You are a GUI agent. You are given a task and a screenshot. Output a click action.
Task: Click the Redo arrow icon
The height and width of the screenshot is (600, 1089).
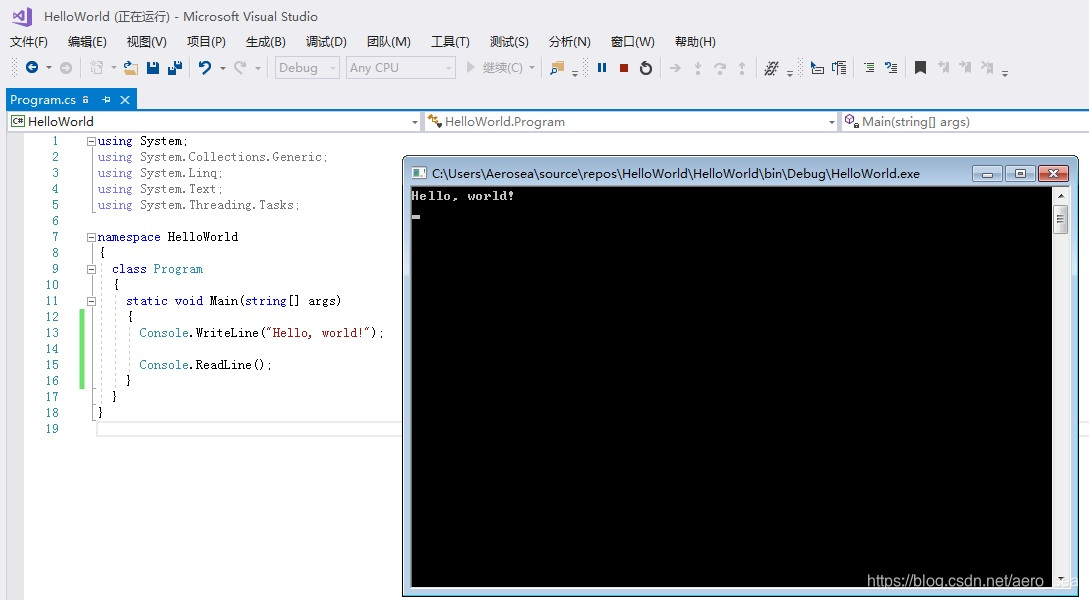point(240,67)
